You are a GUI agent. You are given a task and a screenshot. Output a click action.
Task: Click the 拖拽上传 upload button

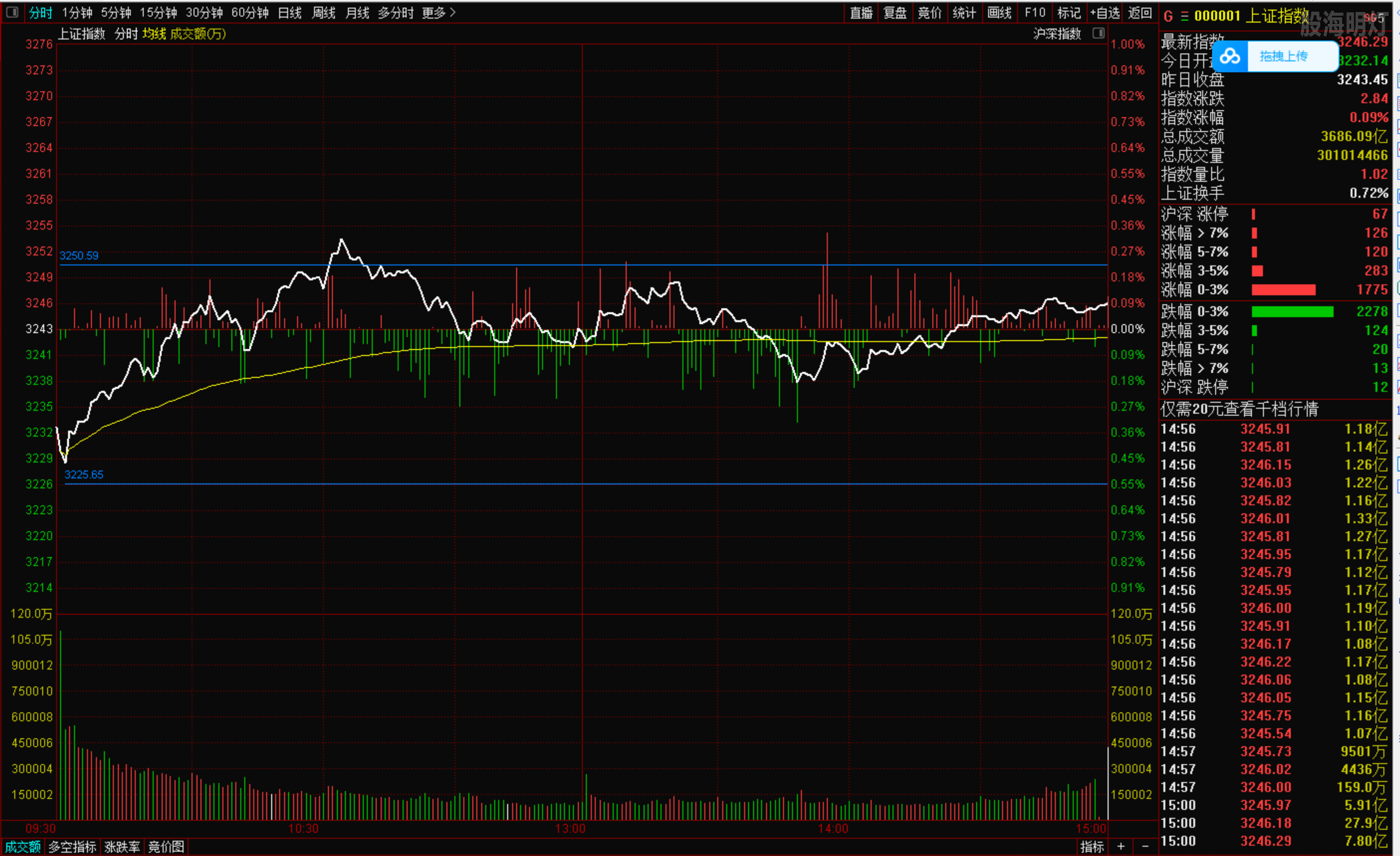pos(1283,56)
